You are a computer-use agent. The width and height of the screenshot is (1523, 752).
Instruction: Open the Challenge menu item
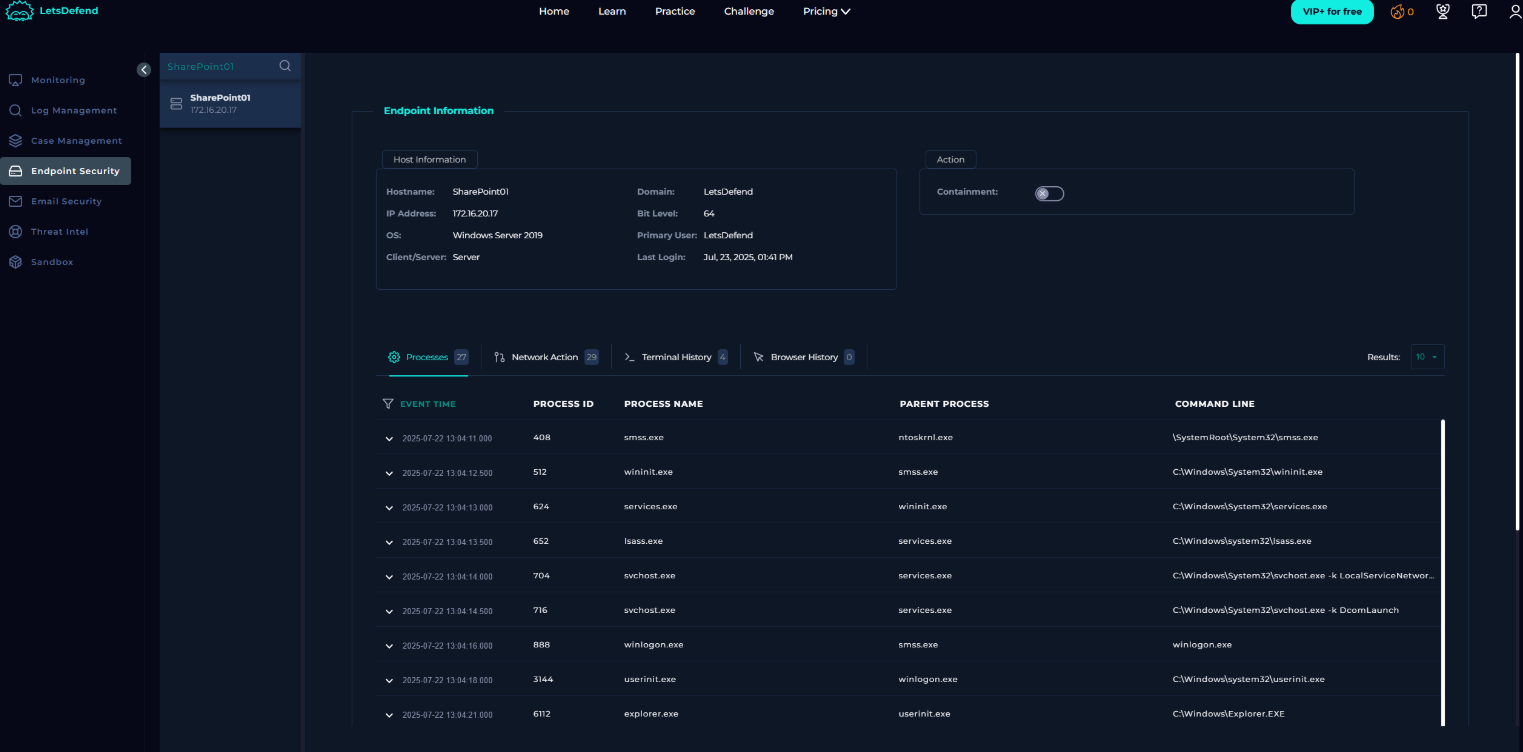pos(749,12)
